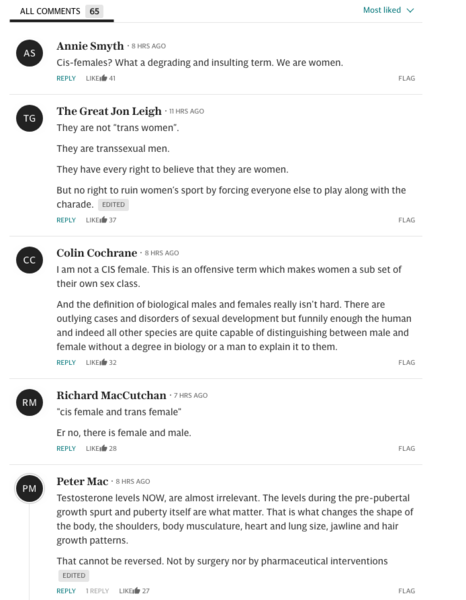Like Colin Cochrane's comment thumbs-up icon
The image size is (466, 600).
[x=104, y=362]
